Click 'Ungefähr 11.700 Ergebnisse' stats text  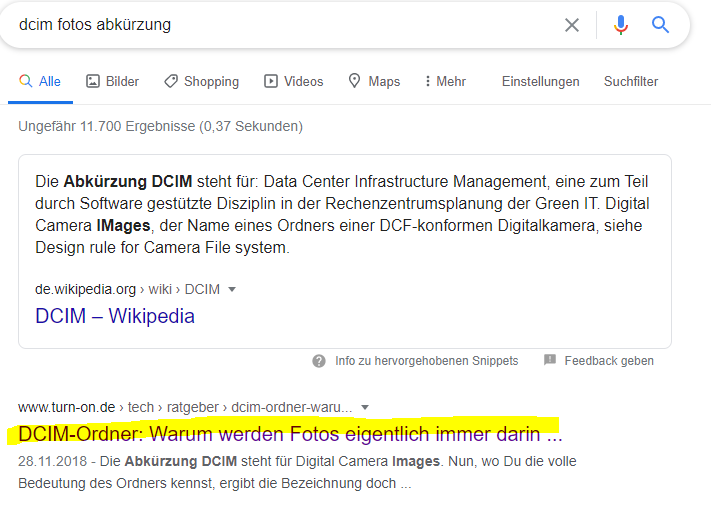coord(161,126)
